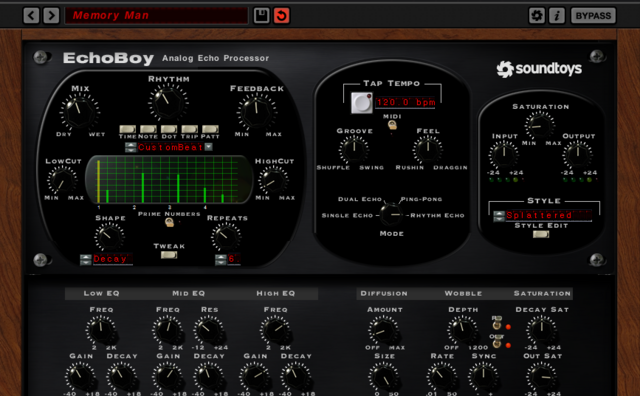This screenshot has height=396, width=640.
Task: Open the CustomBeat dropdown arrow
Action: pos(209,147)
